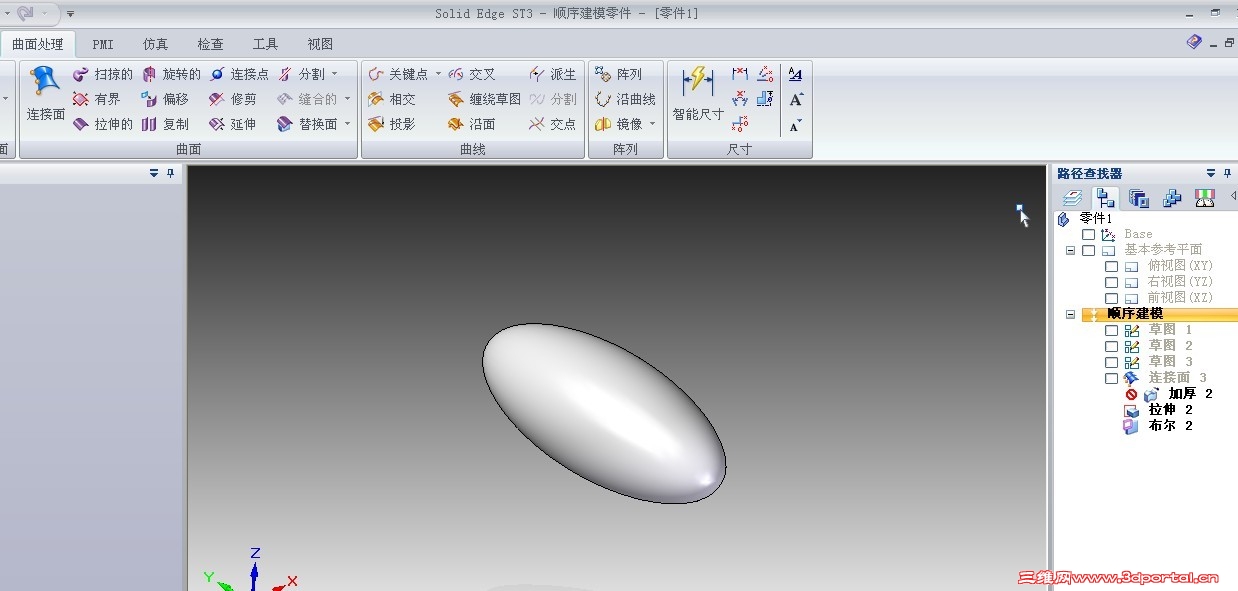The width and height of the screenshot is (1238, 591).
Task: Switch to the 仿真 tab
Action: [155, 44]
